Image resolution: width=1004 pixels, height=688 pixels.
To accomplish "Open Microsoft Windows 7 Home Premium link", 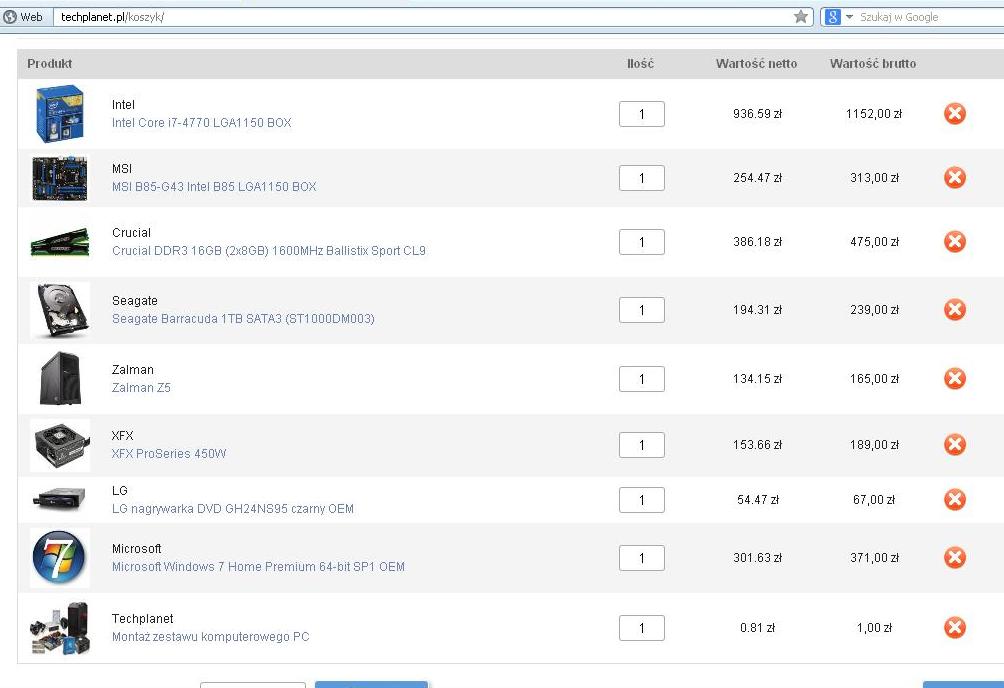I will point(259,567).
